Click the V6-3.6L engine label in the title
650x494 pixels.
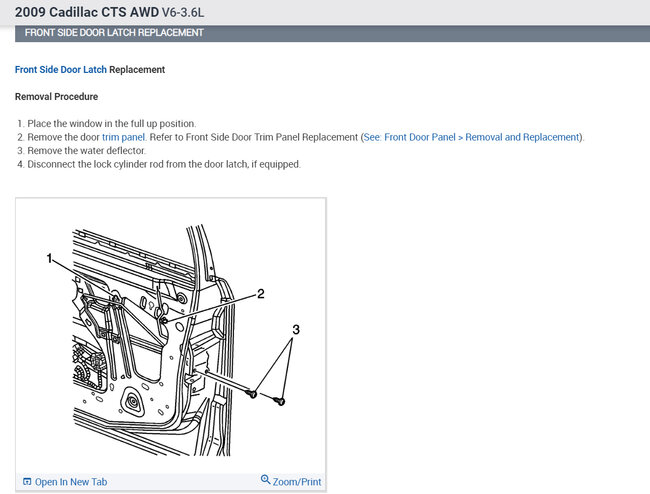tap(183, 12)
